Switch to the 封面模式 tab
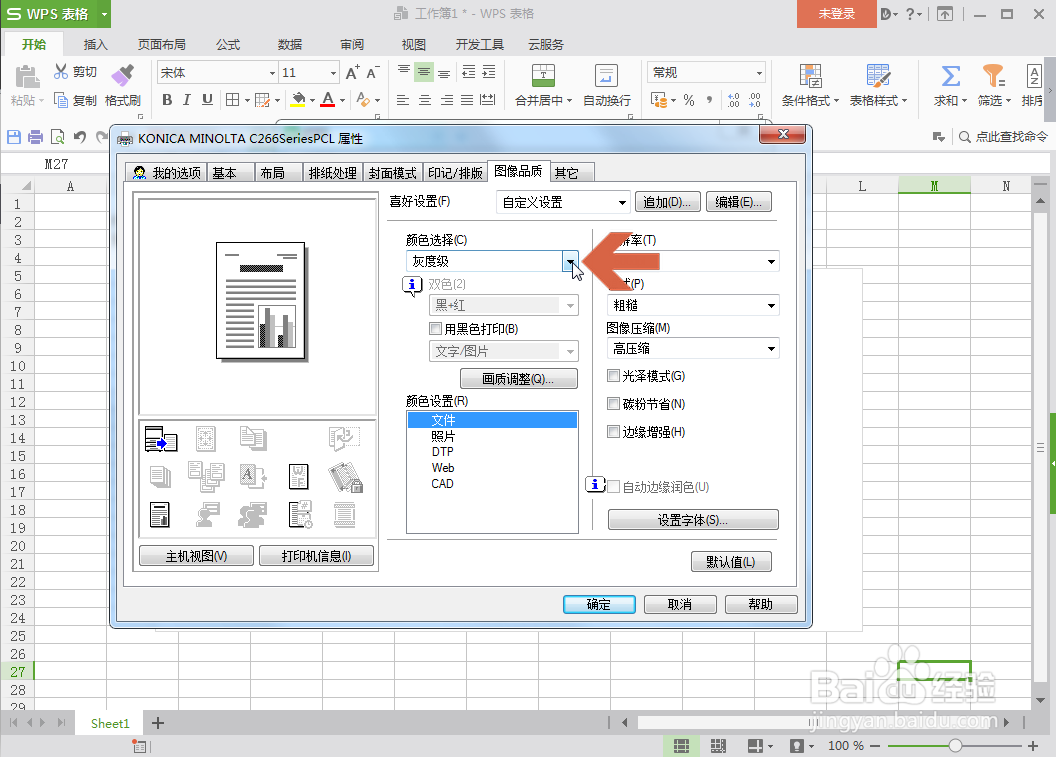 tap(393, 173)
